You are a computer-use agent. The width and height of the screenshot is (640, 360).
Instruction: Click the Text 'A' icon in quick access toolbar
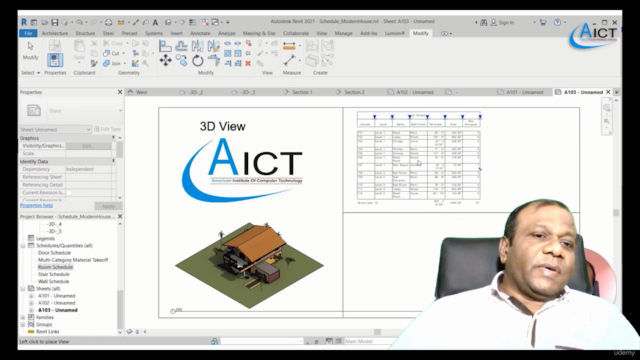[155, 22]
